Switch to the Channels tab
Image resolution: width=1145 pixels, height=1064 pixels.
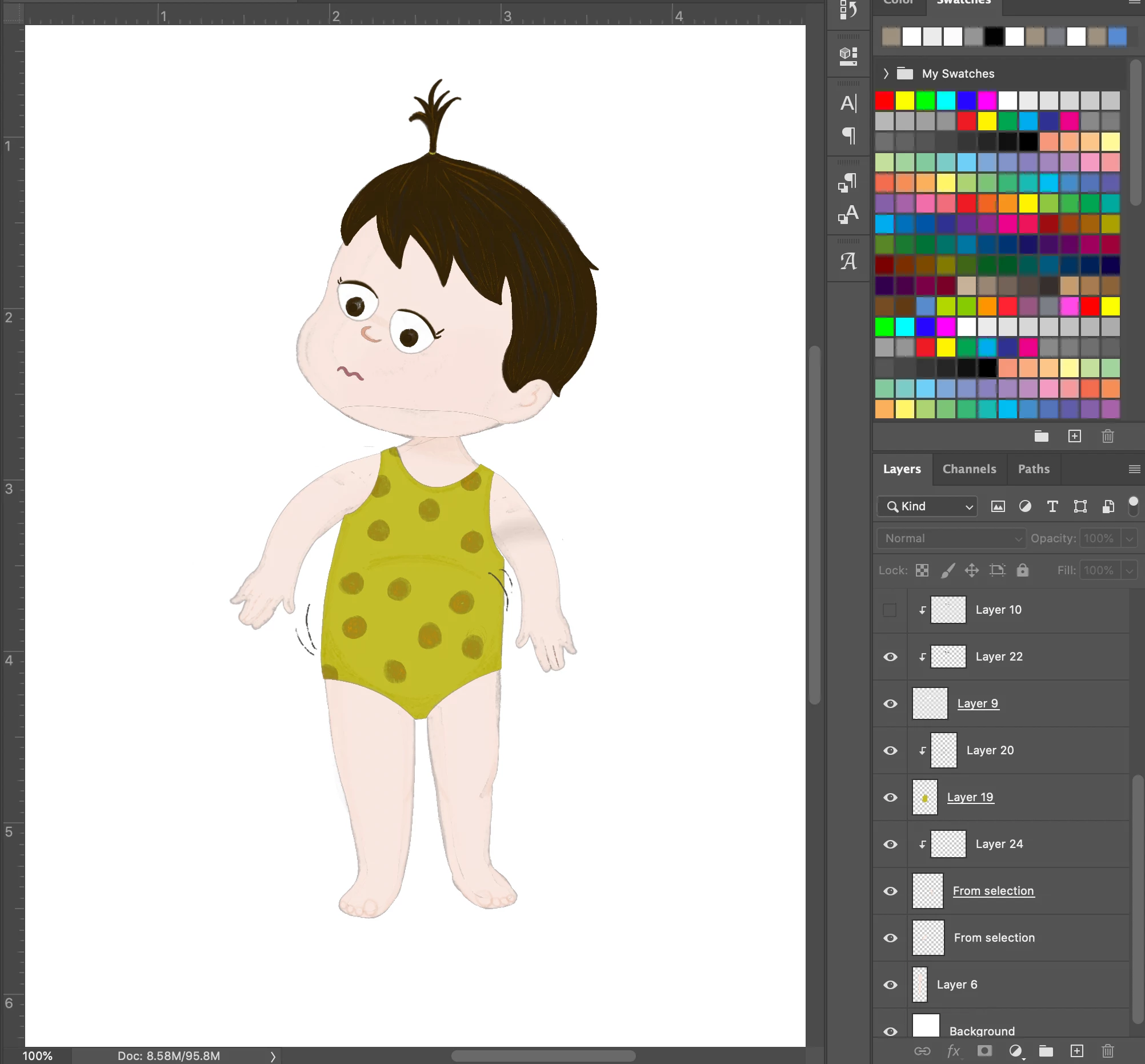coord(969,469)
